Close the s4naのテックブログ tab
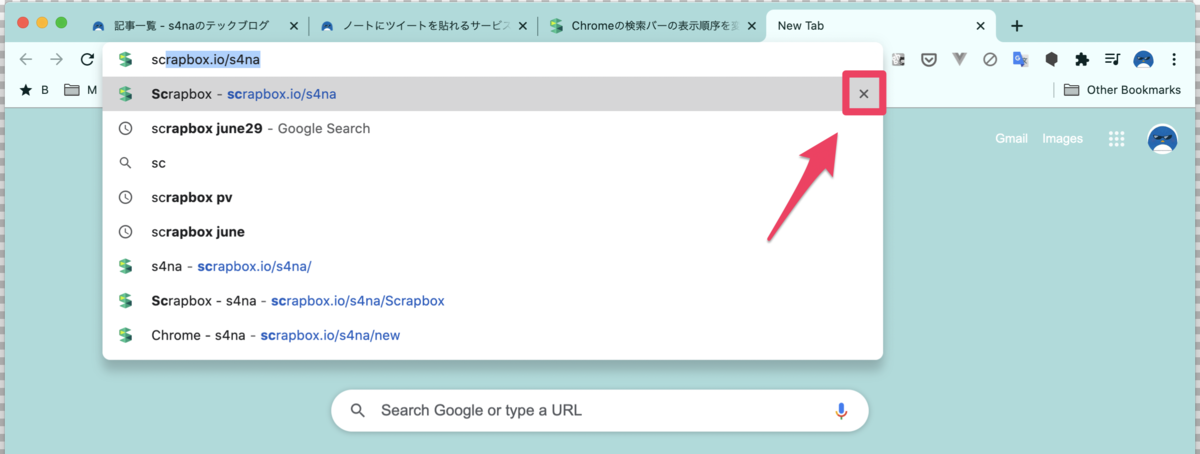 point(293,26)
